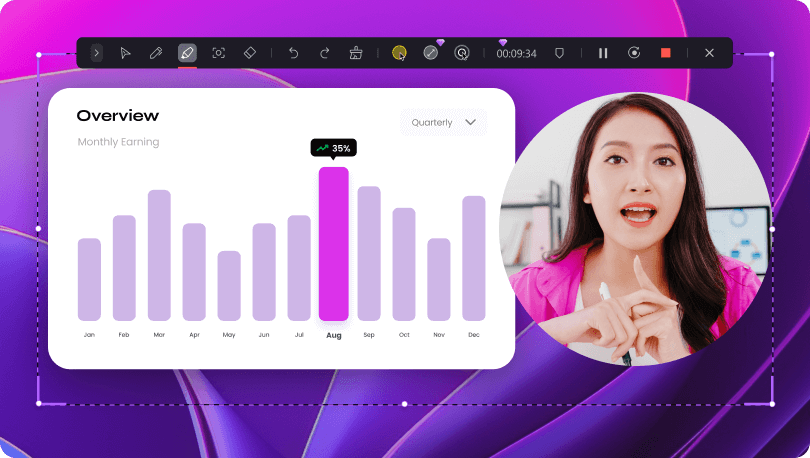Click the Aug month label
The image size is (810, 458).
pos(334,336)
